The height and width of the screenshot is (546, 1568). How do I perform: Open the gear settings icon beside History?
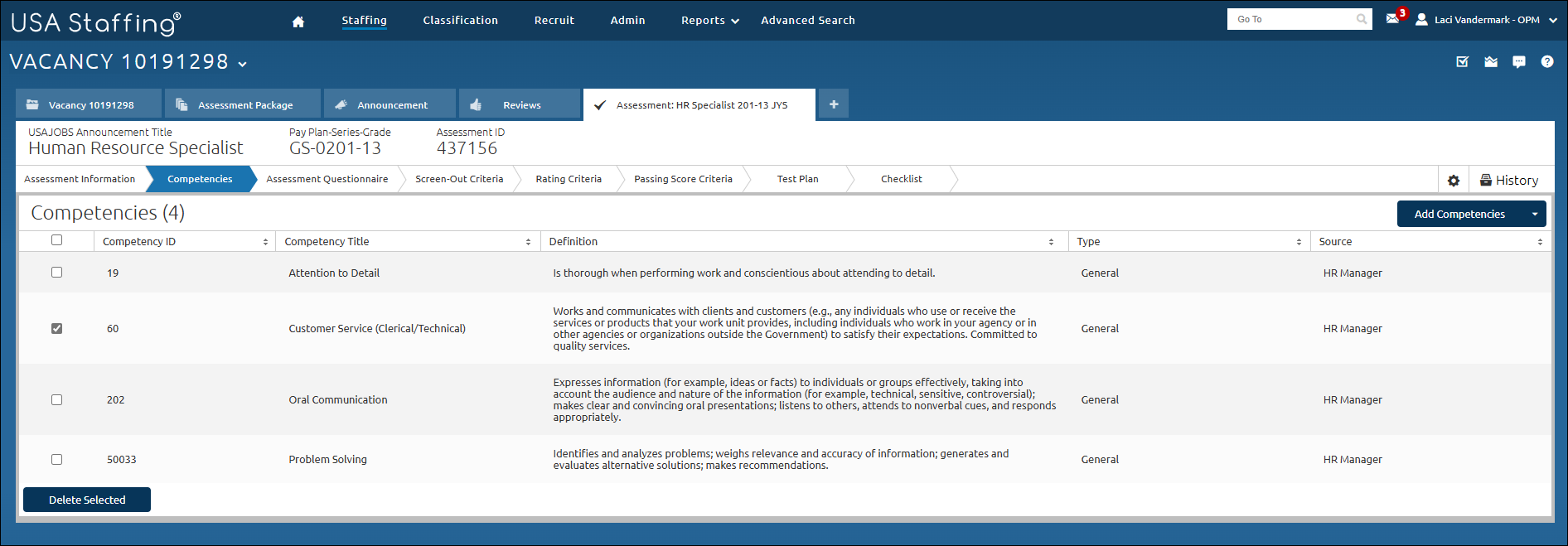[x=1454, y=180]
